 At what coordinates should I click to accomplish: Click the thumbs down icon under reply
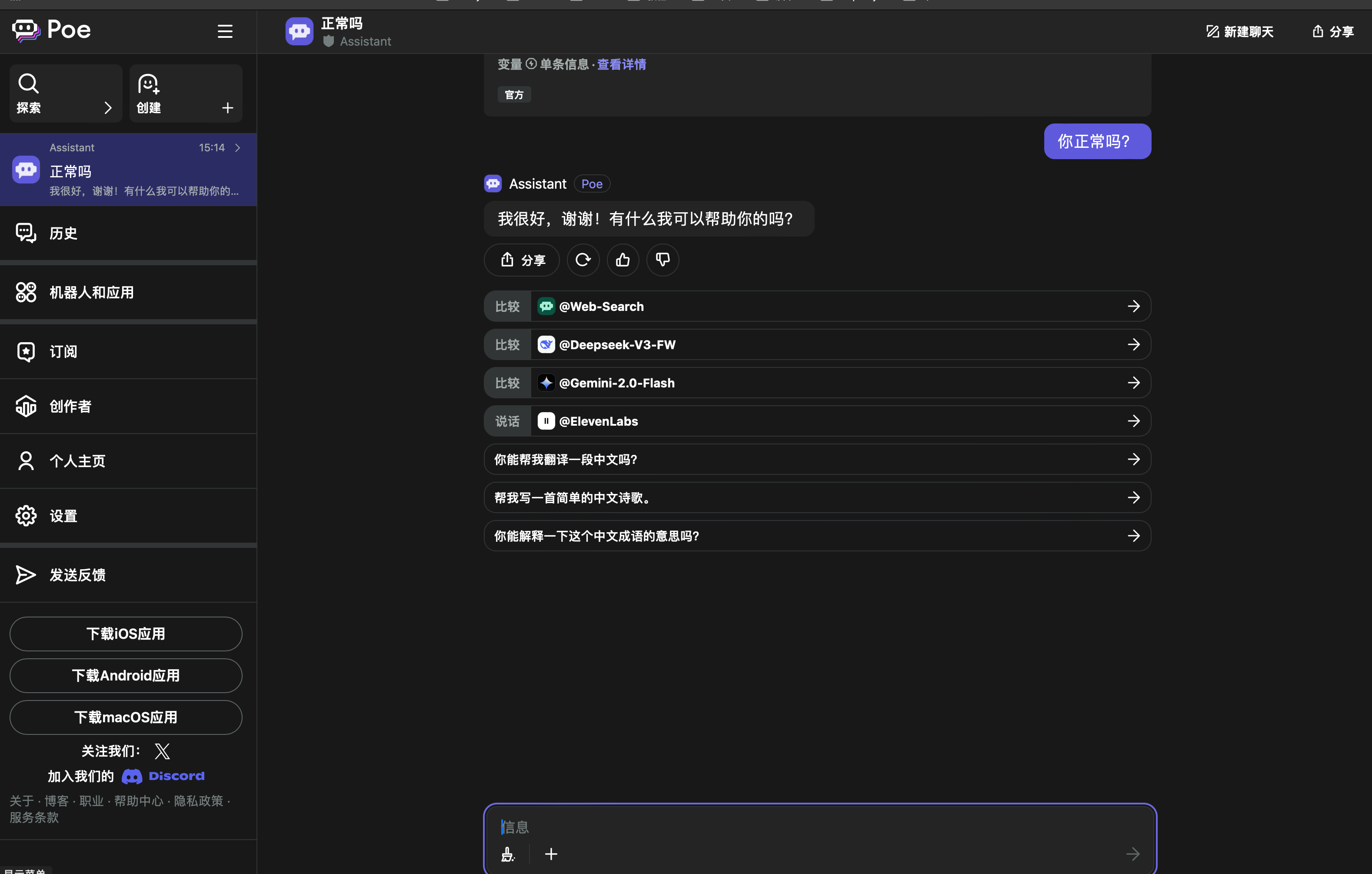click(x=663, y=260)
